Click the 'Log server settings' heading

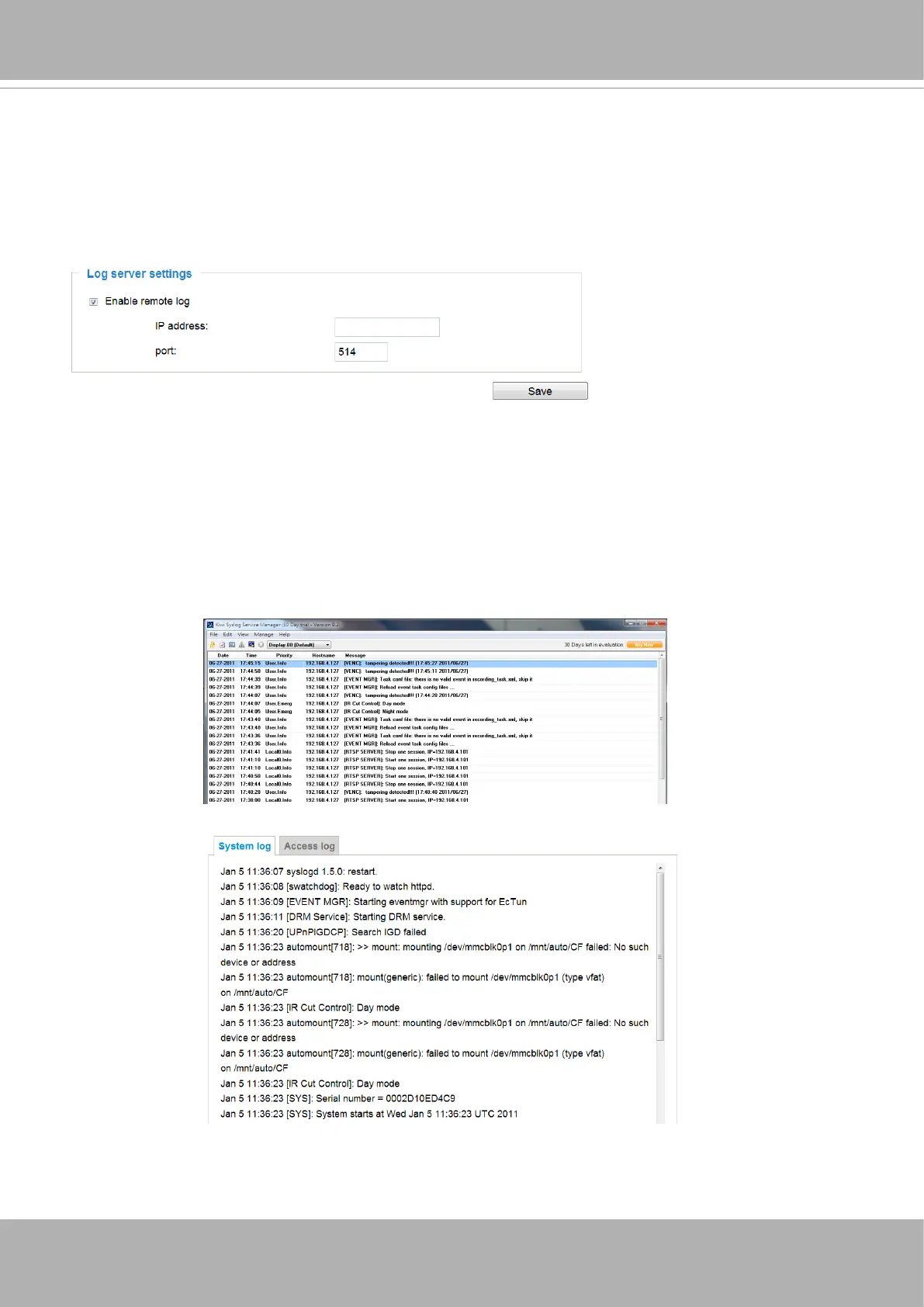[139, 274]
